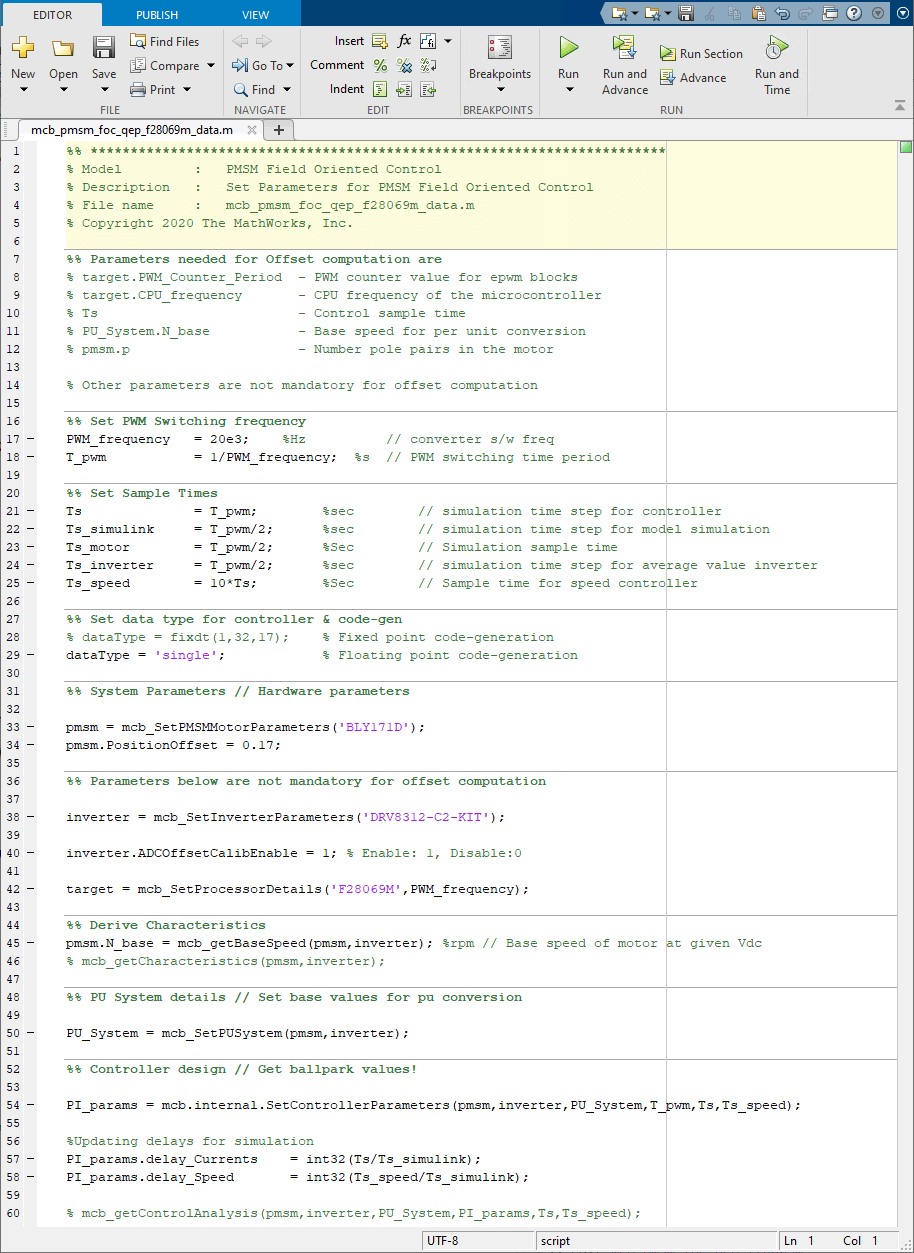This screenshot has width=914, height=1253.
Task: Select the EDITOR ribbon tab
Action: point(51,15)
